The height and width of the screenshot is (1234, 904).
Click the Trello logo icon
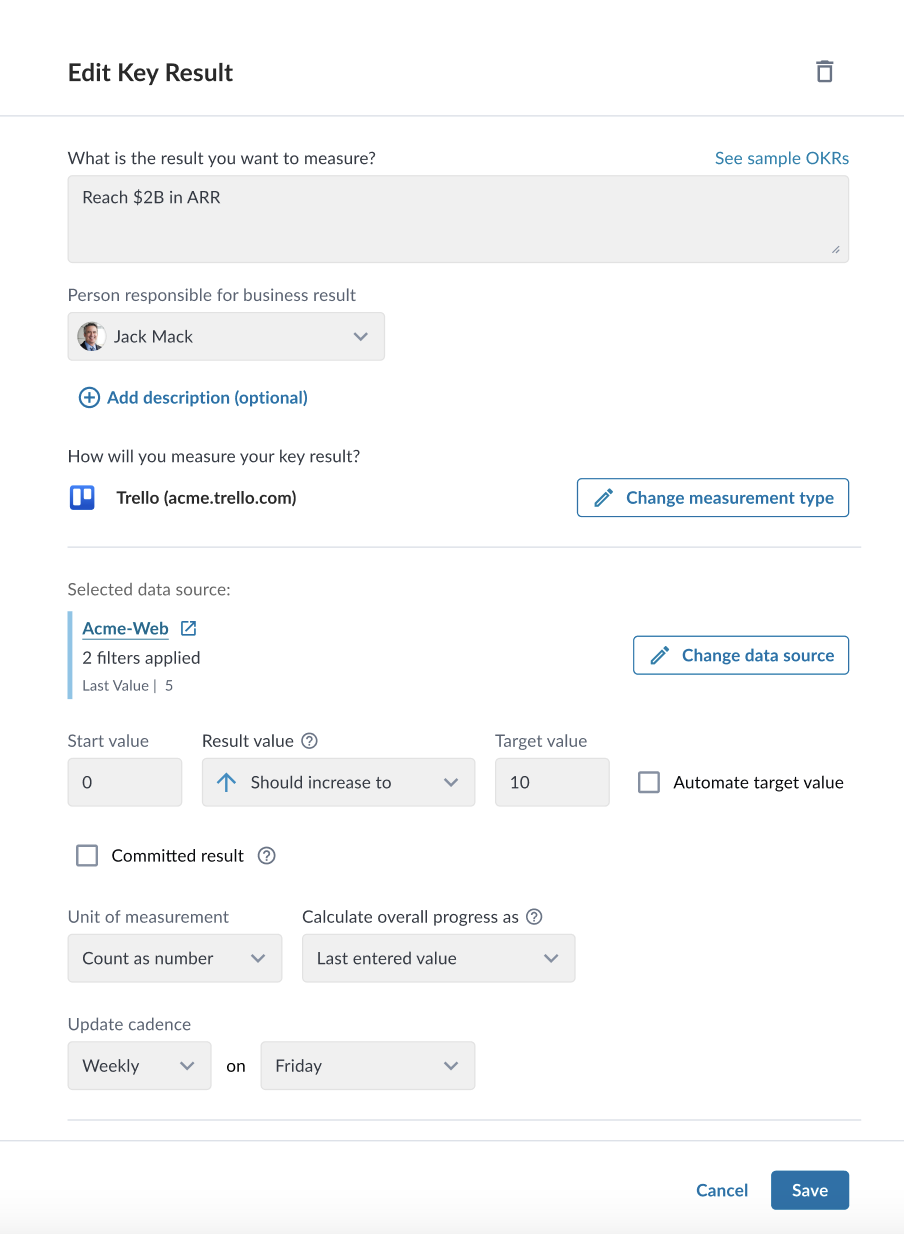tap(82, 498)
